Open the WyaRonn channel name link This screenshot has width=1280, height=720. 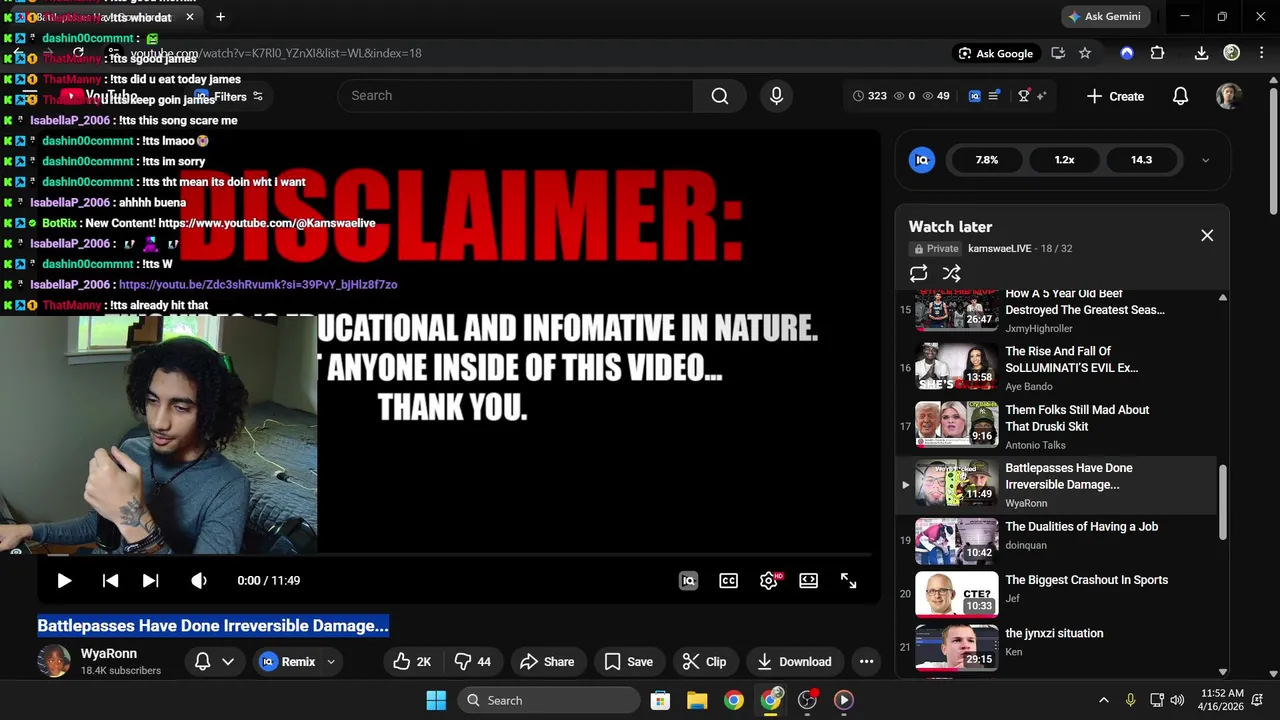click(109, 654)
